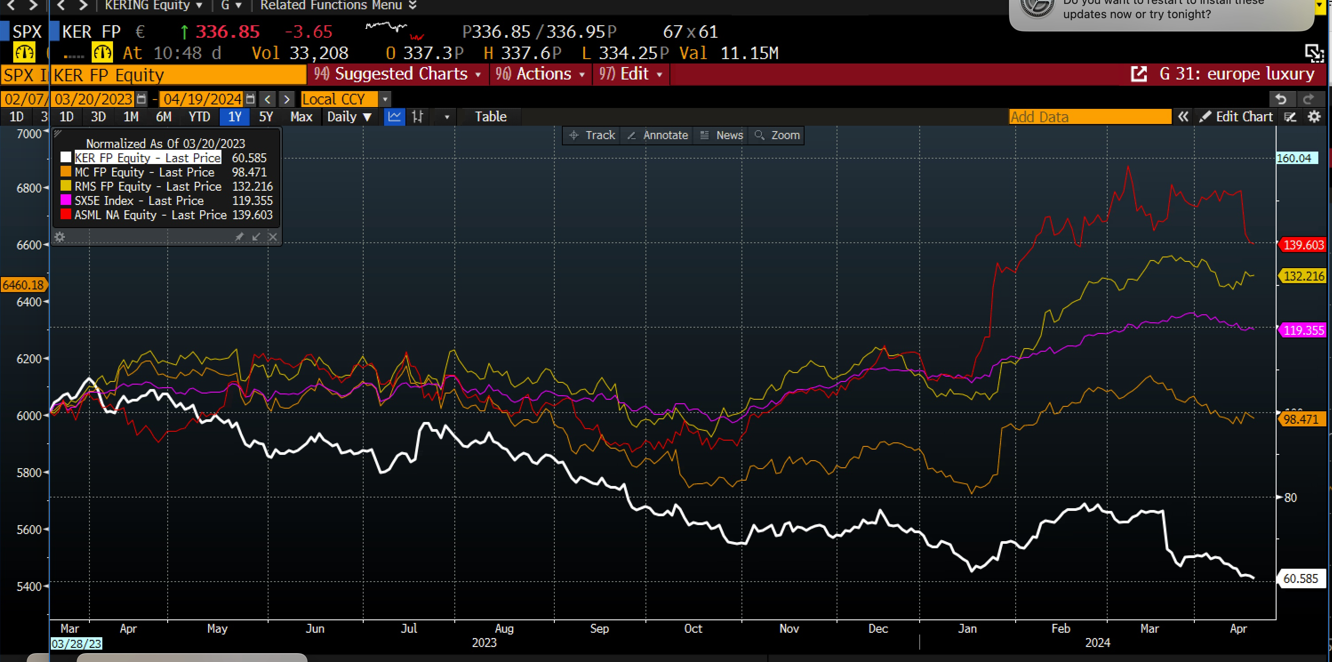This screenshot has height=662, width=1332.
Task: Collapse the toolbar with double chevron
Action: pyautogui.click(x=1183, y=117)
